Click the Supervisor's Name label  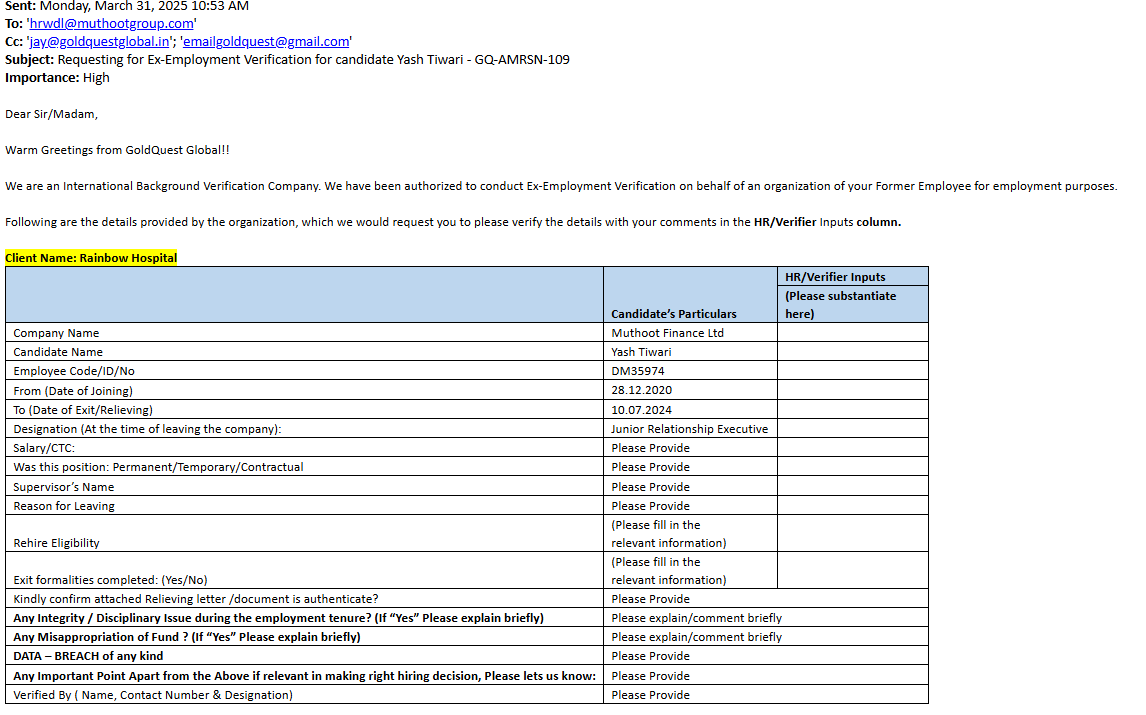(64, 486)
